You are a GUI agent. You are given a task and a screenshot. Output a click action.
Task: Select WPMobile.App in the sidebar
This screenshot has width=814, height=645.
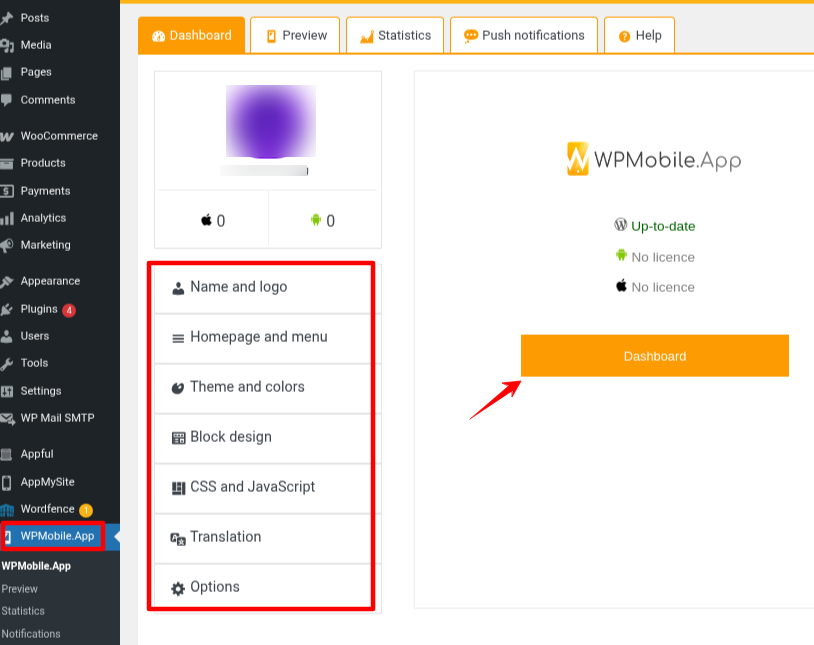[x=57, y=536]
